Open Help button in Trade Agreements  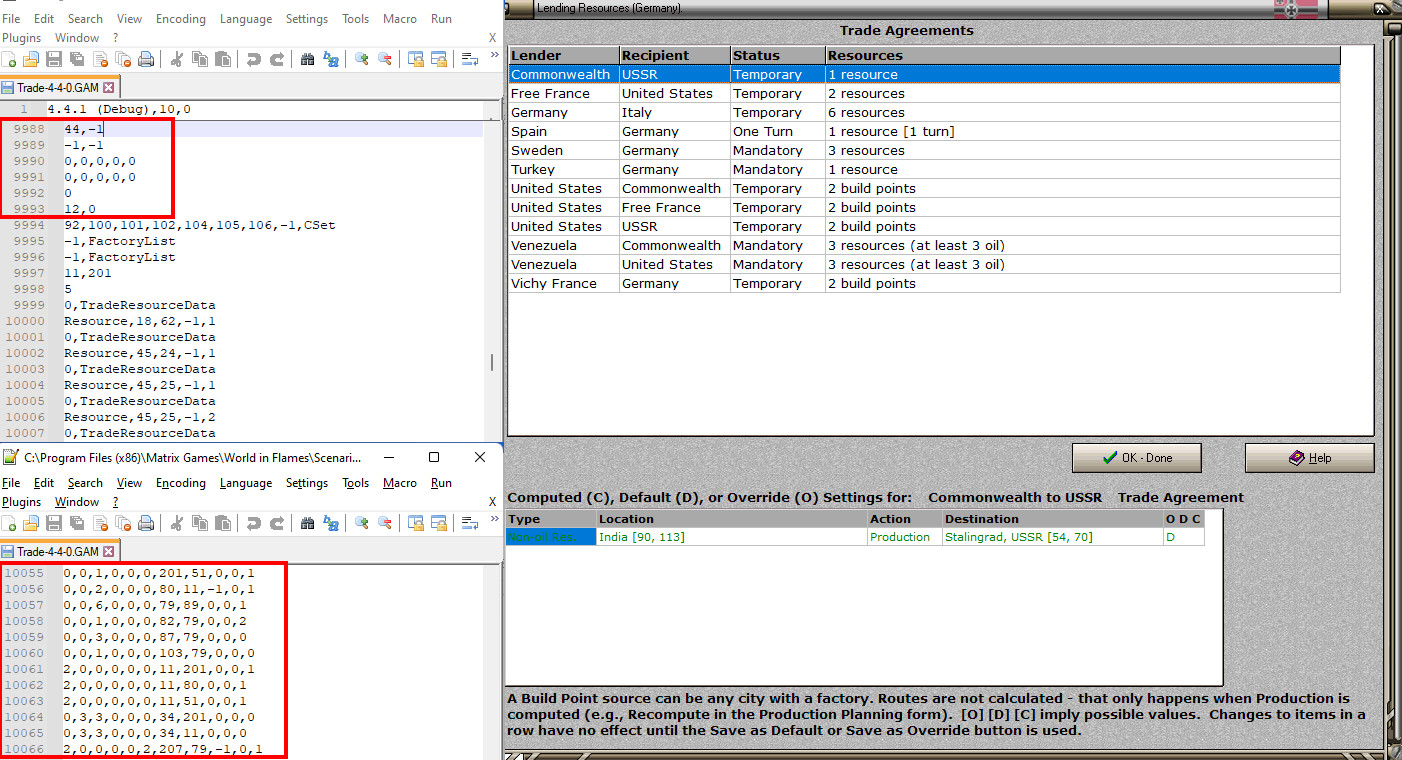[x=1310, y=458]
